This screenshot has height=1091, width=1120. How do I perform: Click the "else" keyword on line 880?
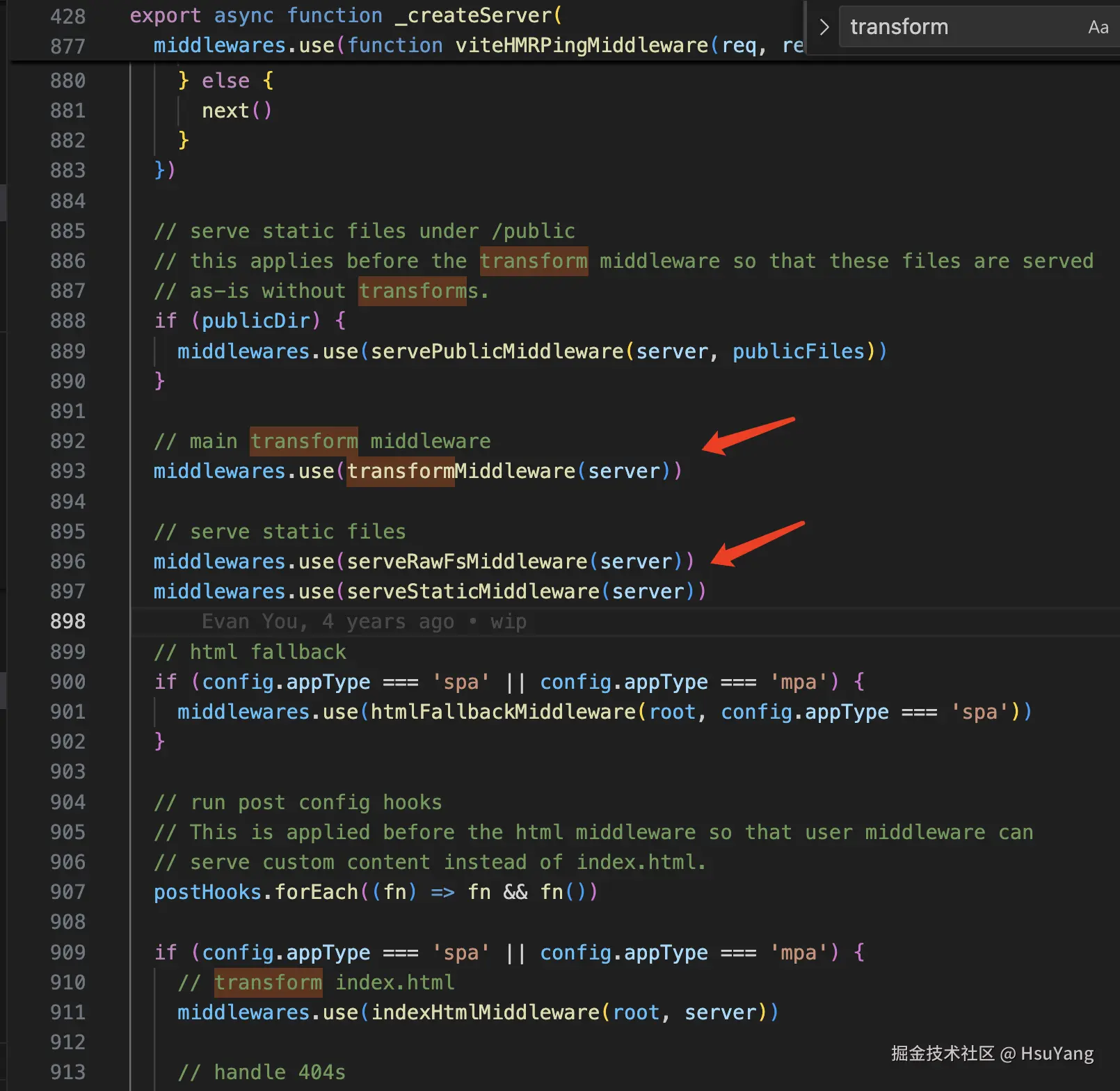click(225, 81)
